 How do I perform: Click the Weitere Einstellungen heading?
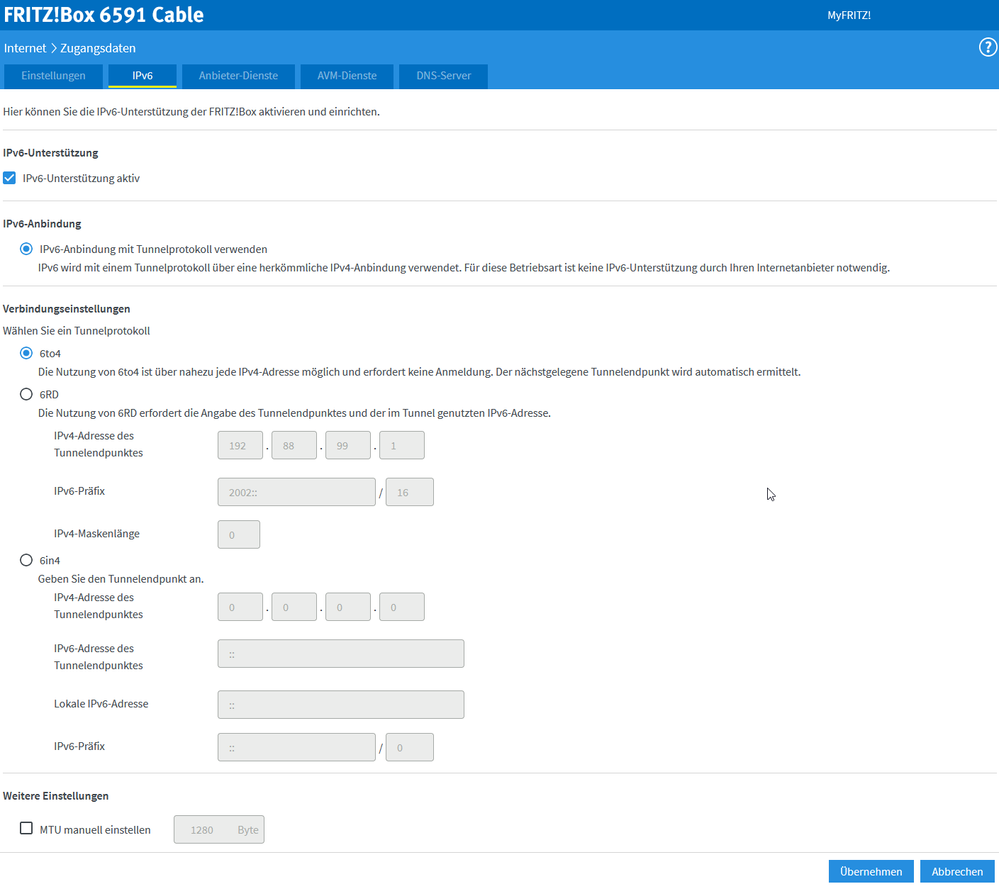[x=55, y=796]
